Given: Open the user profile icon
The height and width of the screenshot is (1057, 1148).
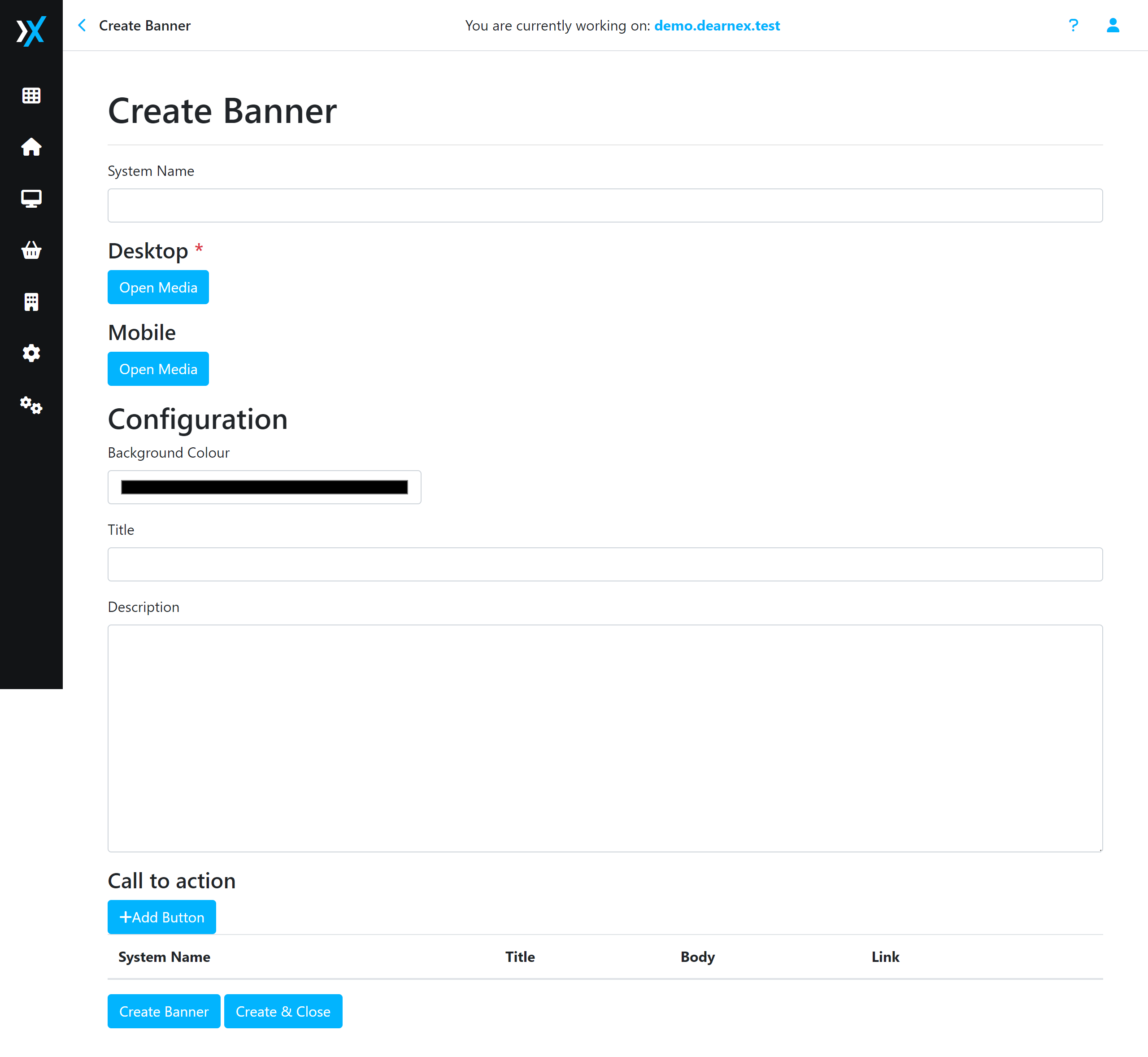Looking at the screenshot, I should tap(1113, 26).
